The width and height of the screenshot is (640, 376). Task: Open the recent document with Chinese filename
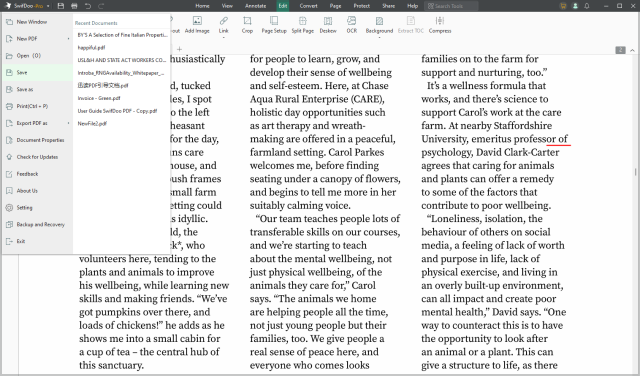click(x=103, y=85)
